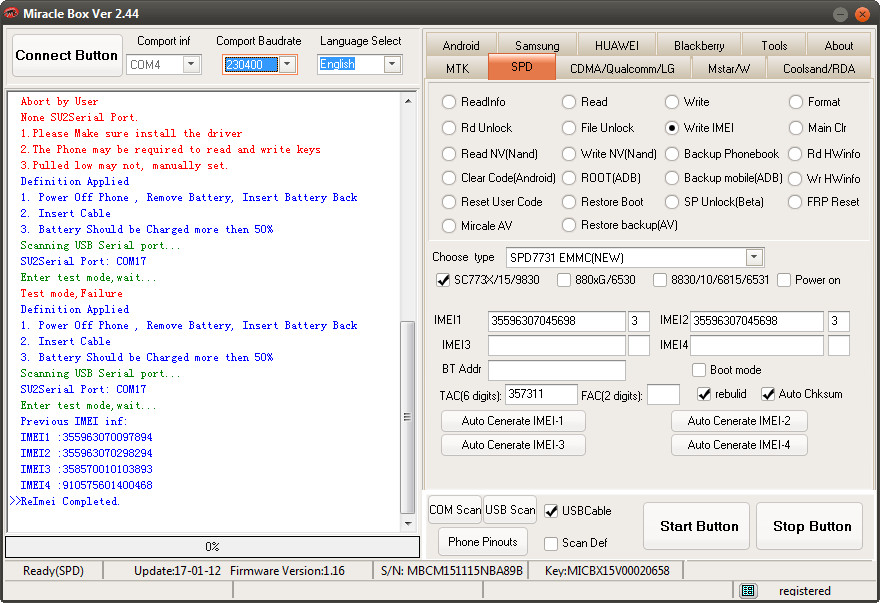Open the Blackberry tab
880x603 pixels.
tap(699, 45)
